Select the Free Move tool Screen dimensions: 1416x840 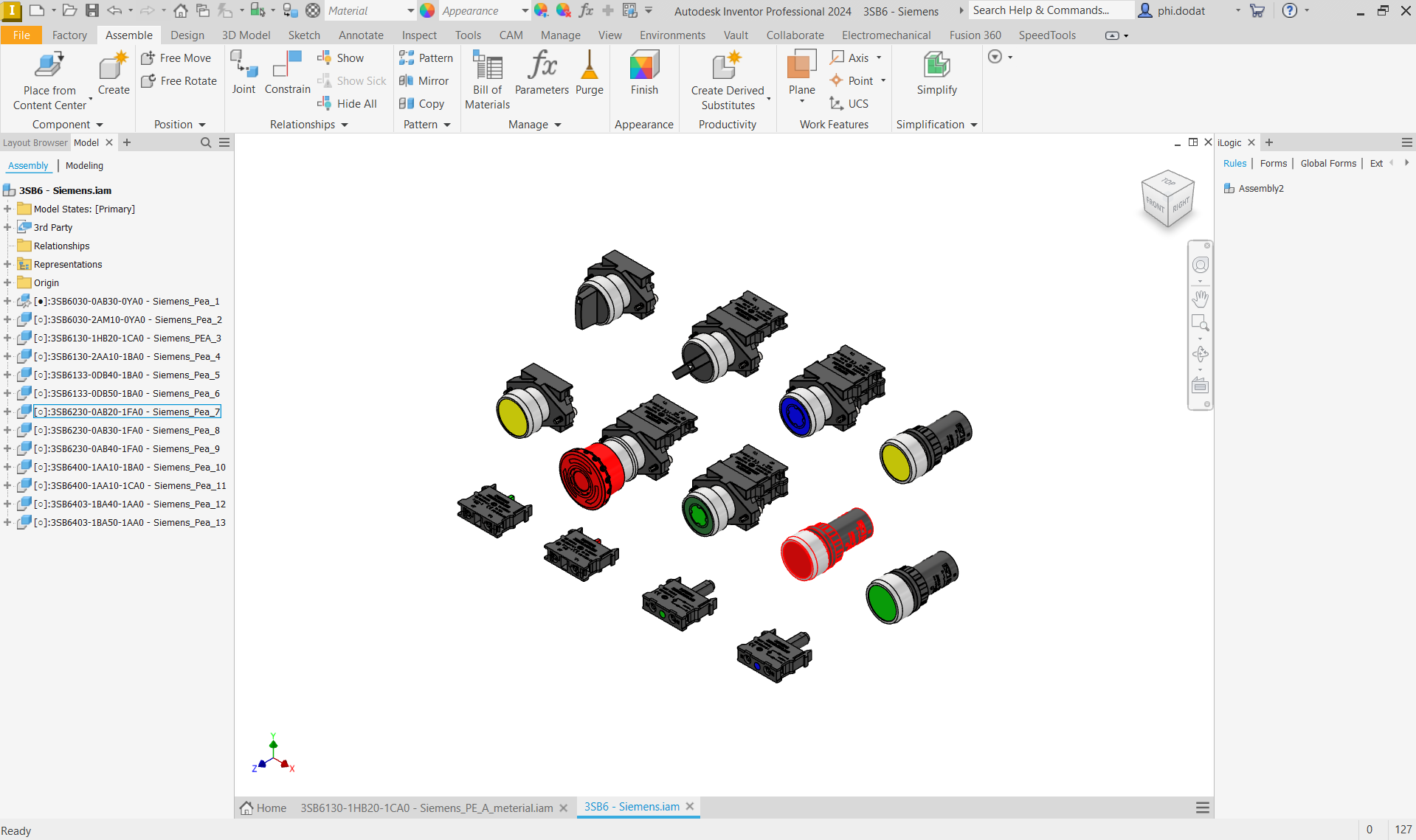tap(176, 58)
